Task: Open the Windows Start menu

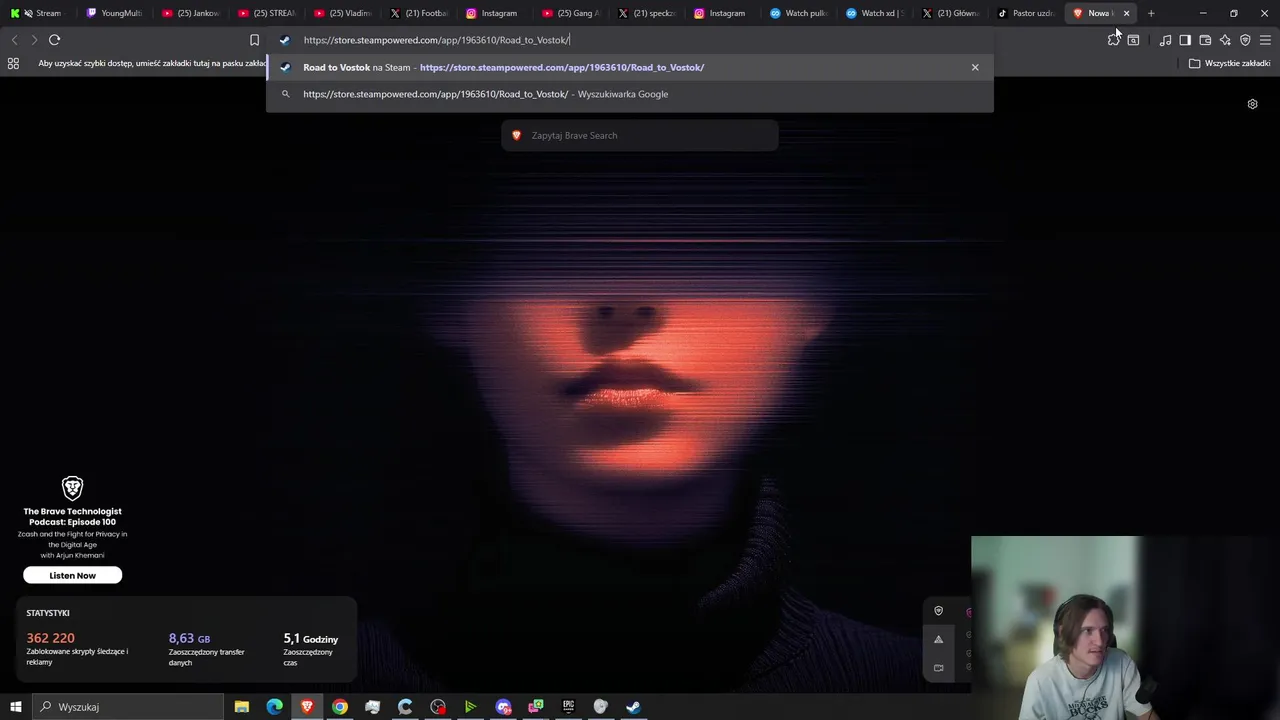Action: [15, 707]
